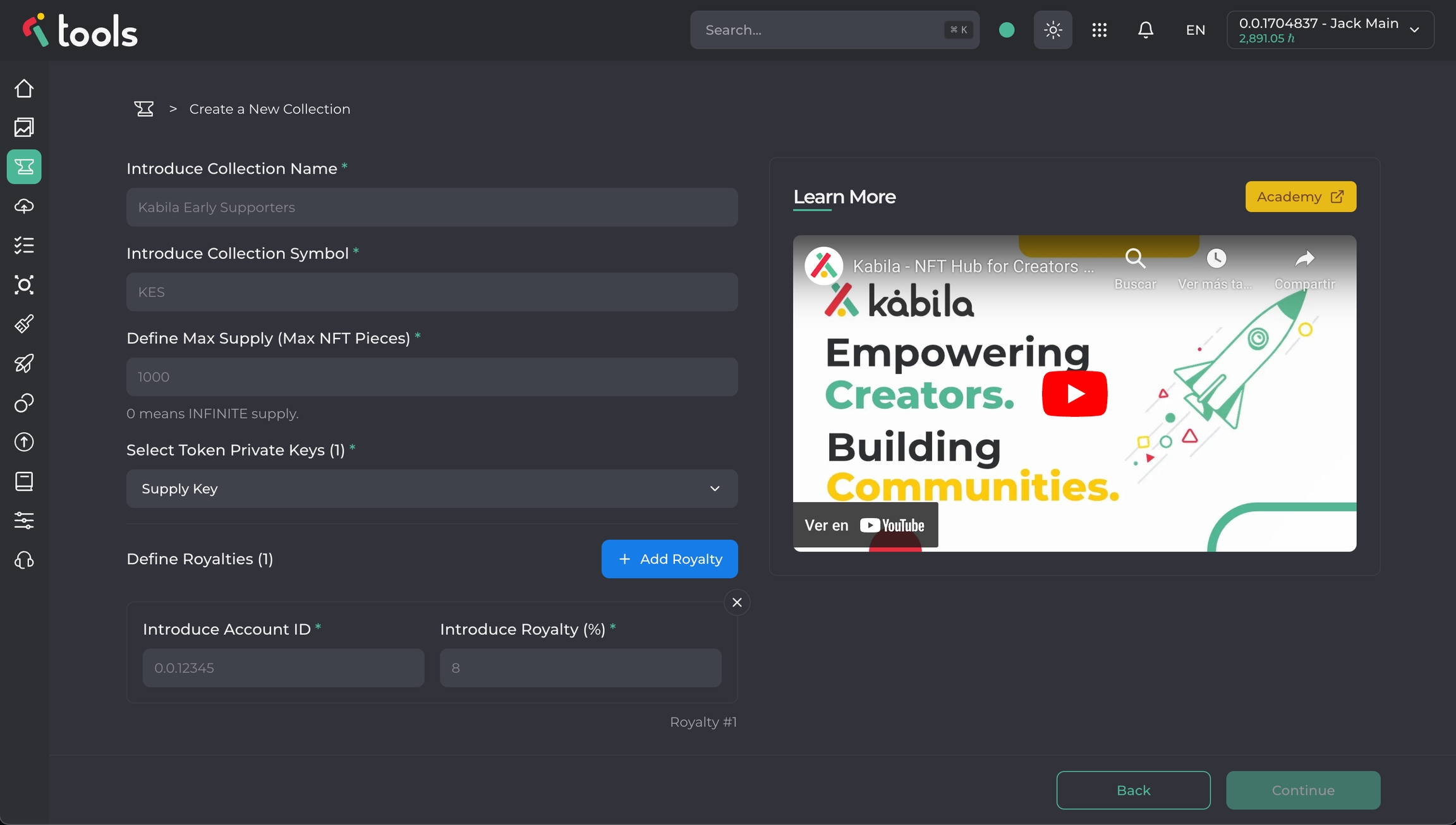Click the green network status indicator
This screenshot has width=1456, height=825.
pyautogui.click(x=1007, y=30)
